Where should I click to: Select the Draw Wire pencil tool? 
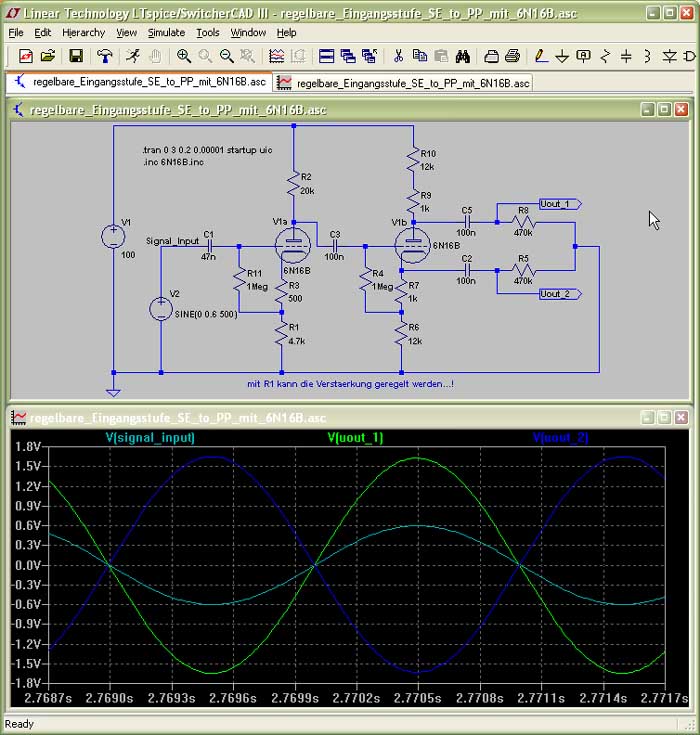pos(541,56)
